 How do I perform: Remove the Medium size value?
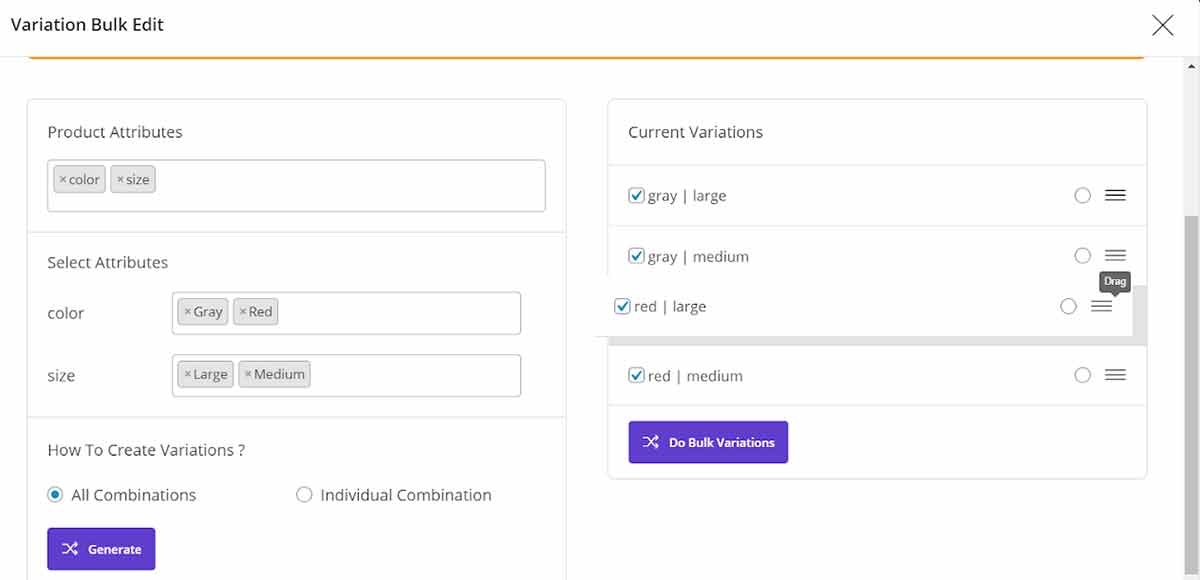click(x=248, y=375)
